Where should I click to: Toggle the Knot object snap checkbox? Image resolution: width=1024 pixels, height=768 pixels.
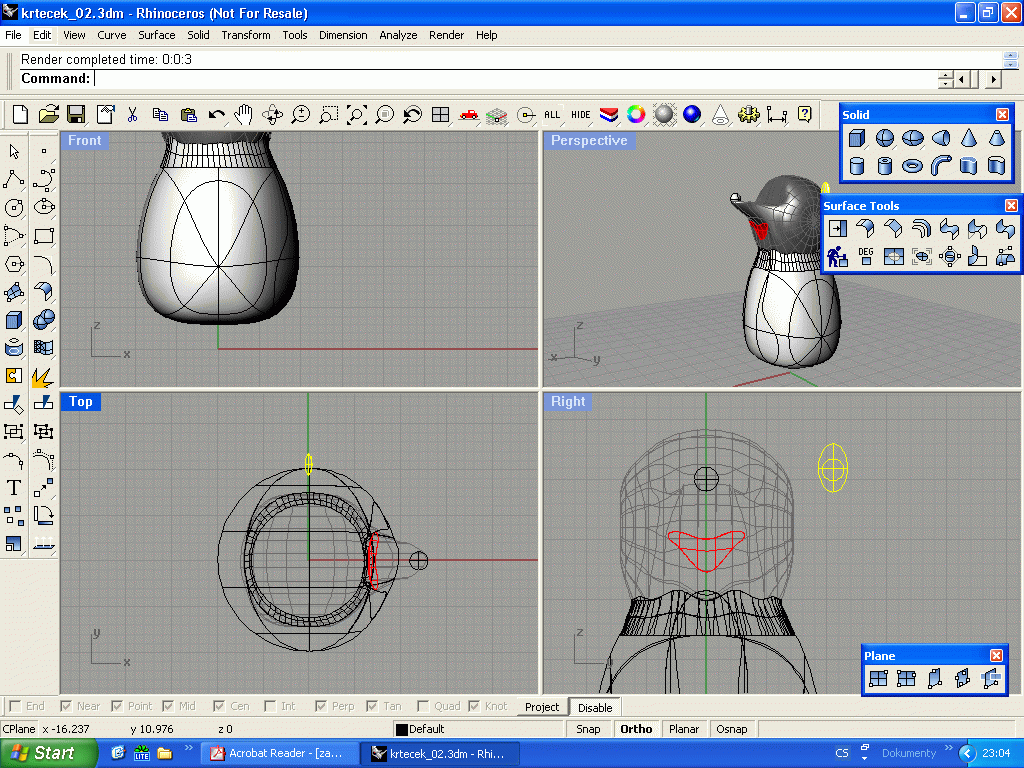474,706
